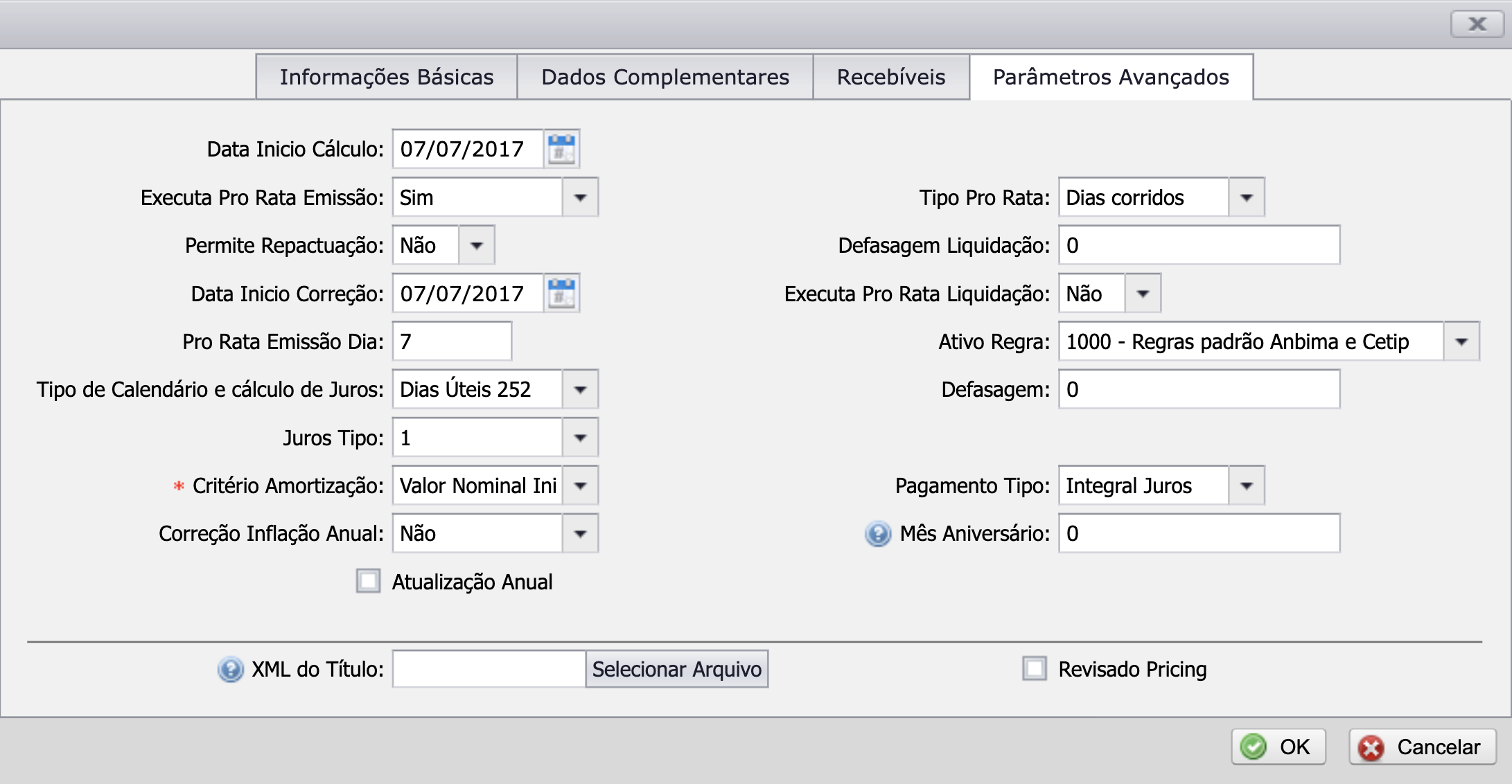Expand the Executa Pro Rata Emissão dropdown
Viewport: 1512px width, 784px height.
pyautogui.click(x=580, y=197)
